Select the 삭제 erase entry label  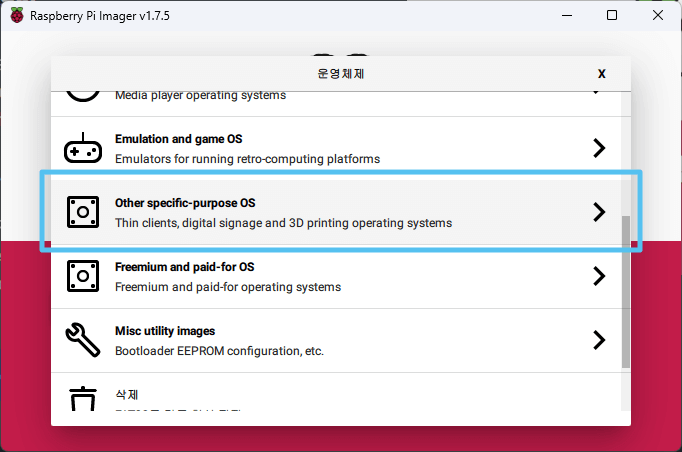point(127,395)
